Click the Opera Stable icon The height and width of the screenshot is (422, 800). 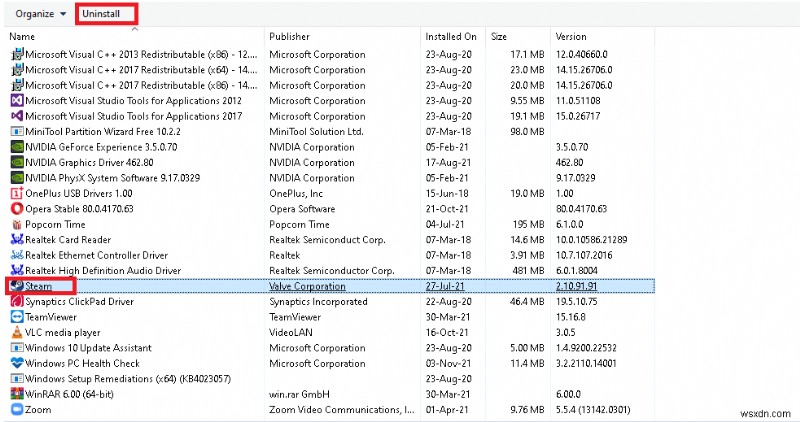(17, 209)
